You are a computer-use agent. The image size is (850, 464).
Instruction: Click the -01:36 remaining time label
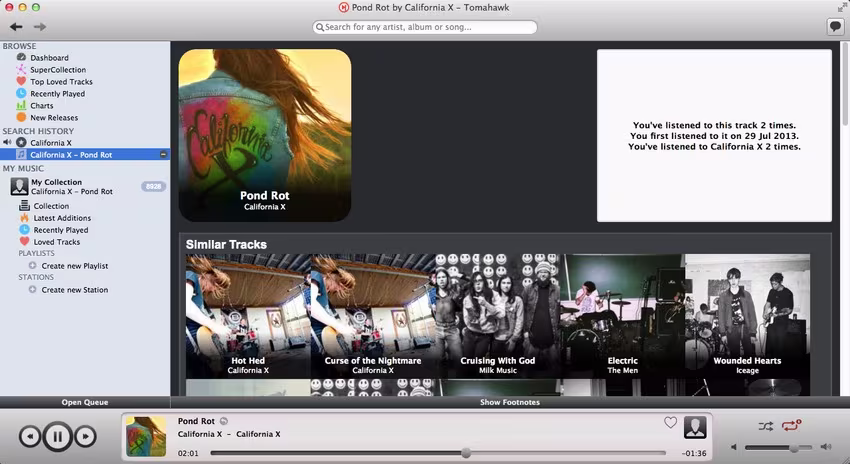coord(694,453)
